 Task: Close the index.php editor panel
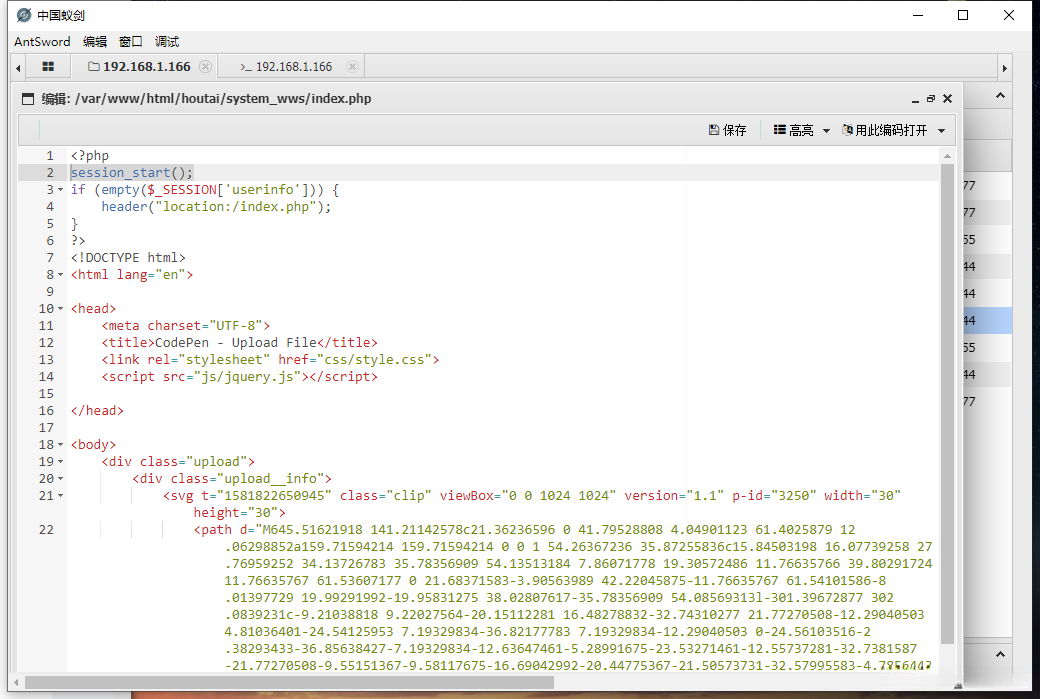pos(948,99)
